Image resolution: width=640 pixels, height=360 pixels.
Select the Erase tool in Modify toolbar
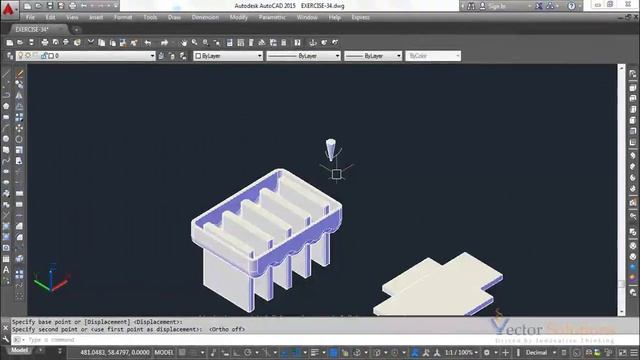pyautogui.click(x=19, y=73)
